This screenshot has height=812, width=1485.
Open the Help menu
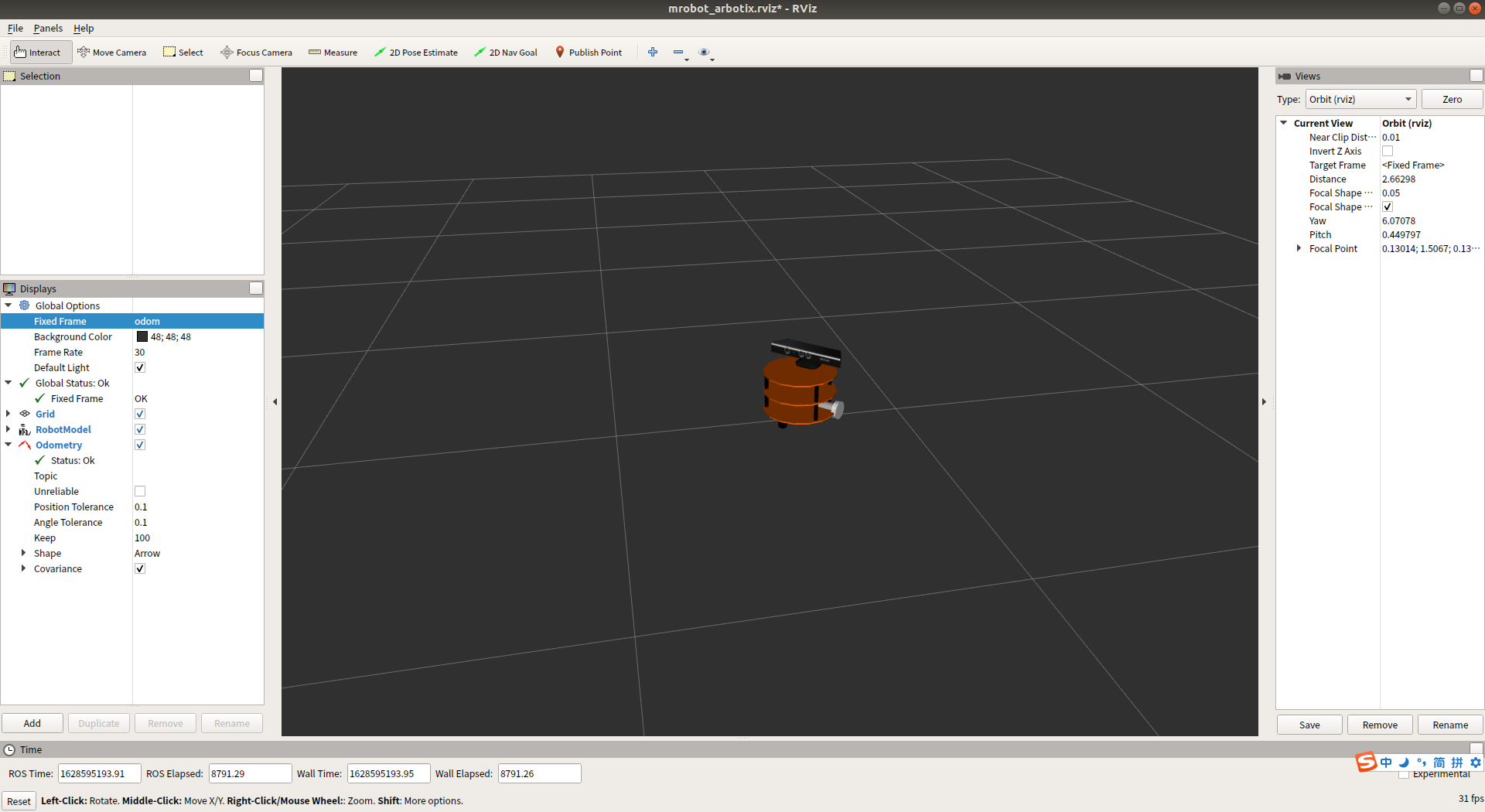click(84, 29)
